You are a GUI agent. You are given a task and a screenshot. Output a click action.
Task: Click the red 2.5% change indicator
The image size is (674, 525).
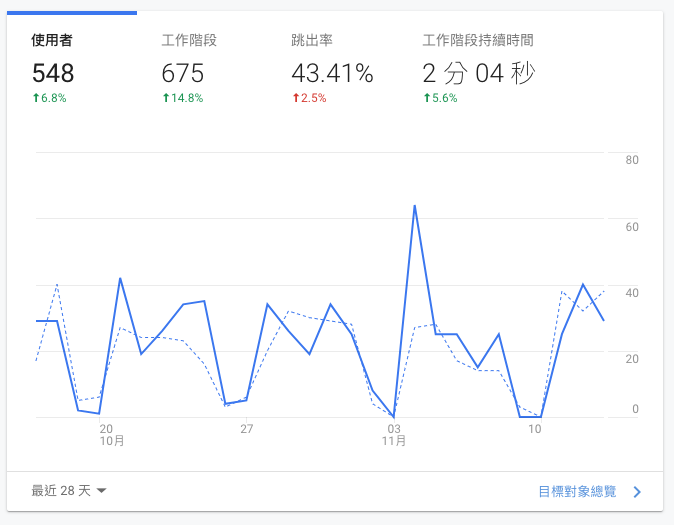click(309, 98)
